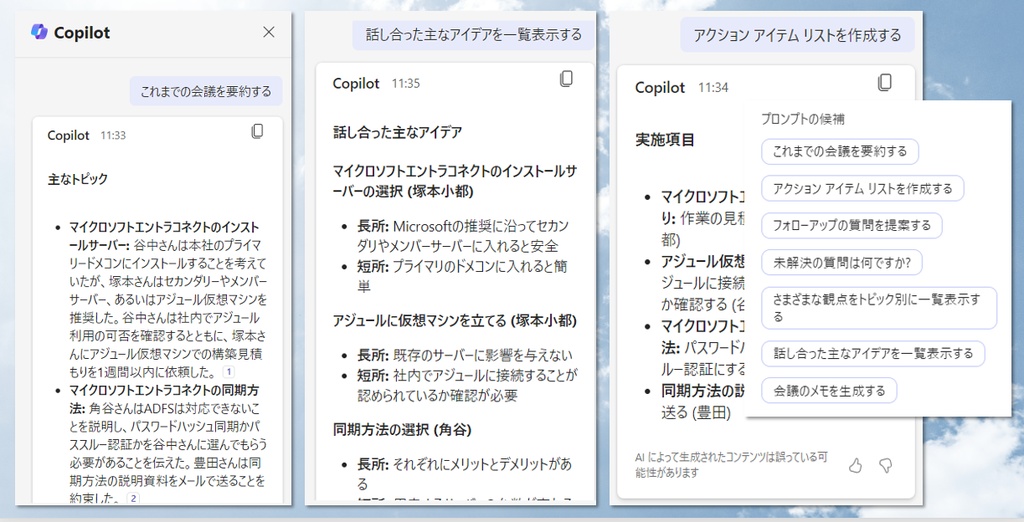Choose 会議のメモを生成する prompt
Image resolution: width=1024 pixels, height=522 pixels.
[x=829, y=391]
